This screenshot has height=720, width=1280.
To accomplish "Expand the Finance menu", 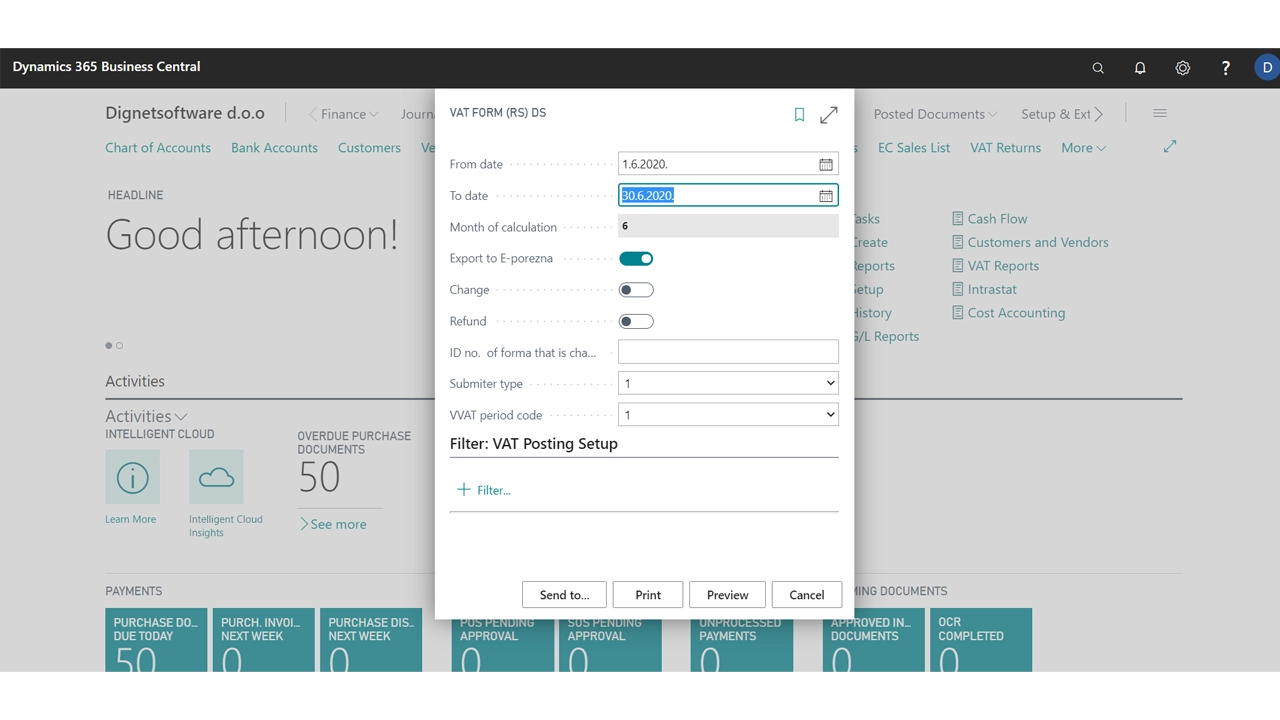I will [350, 114].
